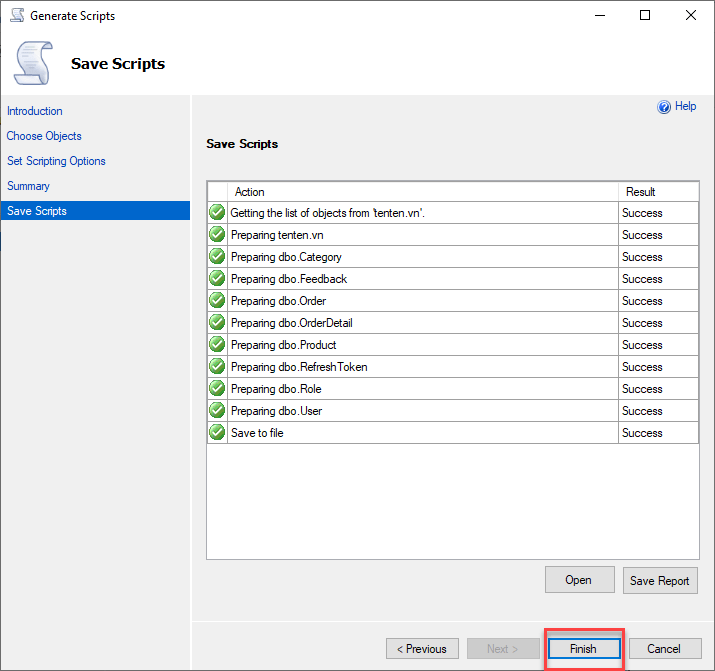The image size is (715, 671).
Task: Click the disabled Next button
Action: pos(503,649)
